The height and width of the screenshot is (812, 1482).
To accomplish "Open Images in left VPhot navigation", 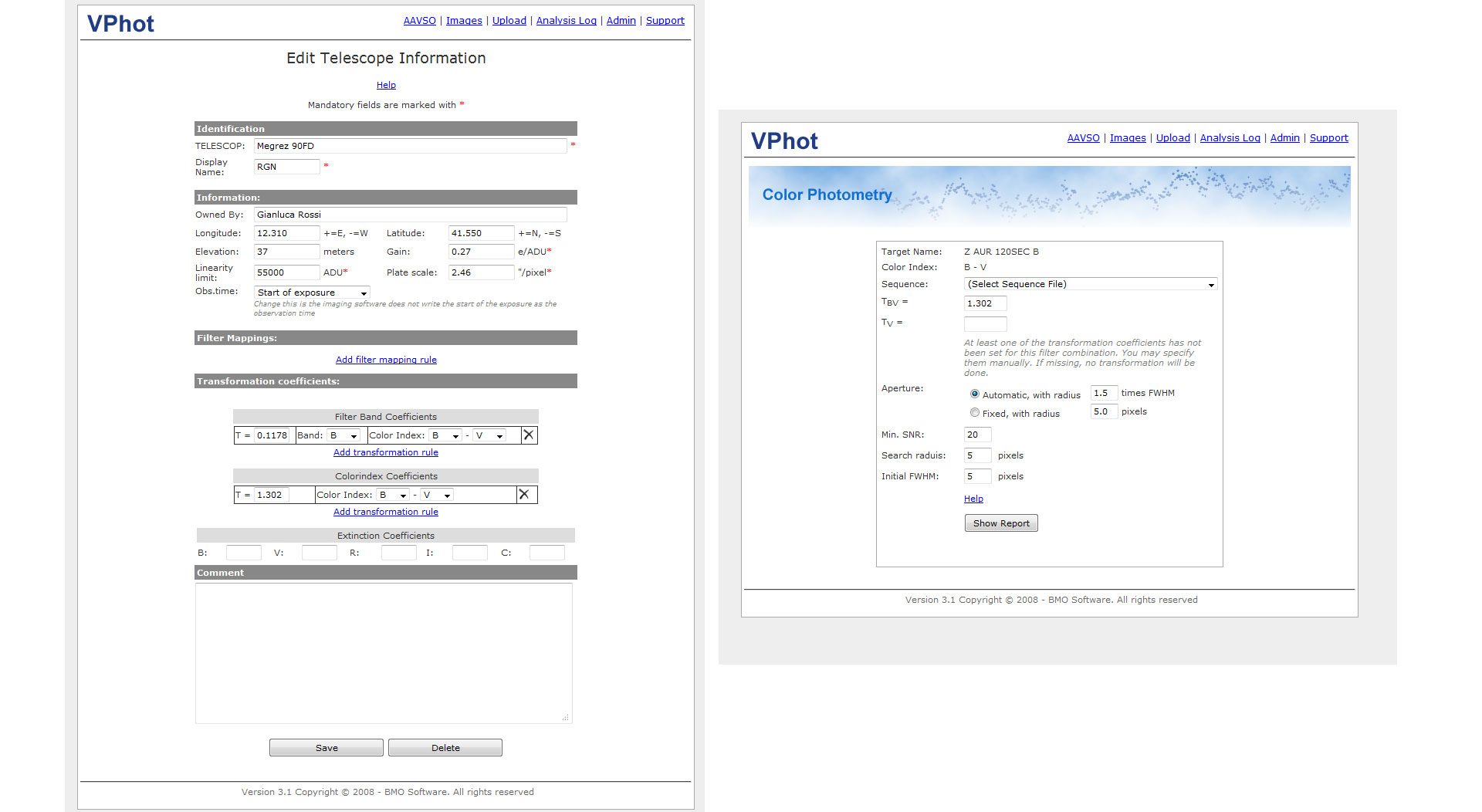I will 464,21.
